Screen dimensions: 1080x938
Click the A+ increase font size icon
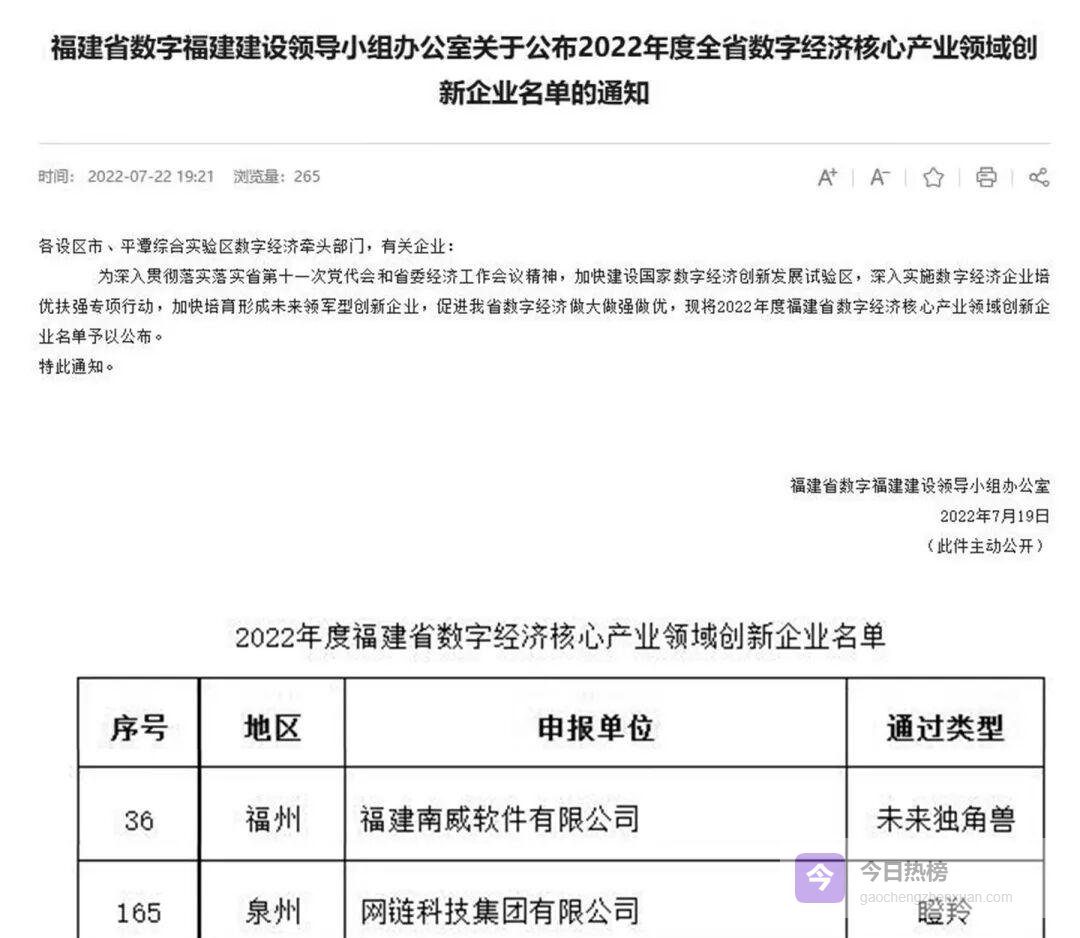pyautogui.click(x=827, y=177)
